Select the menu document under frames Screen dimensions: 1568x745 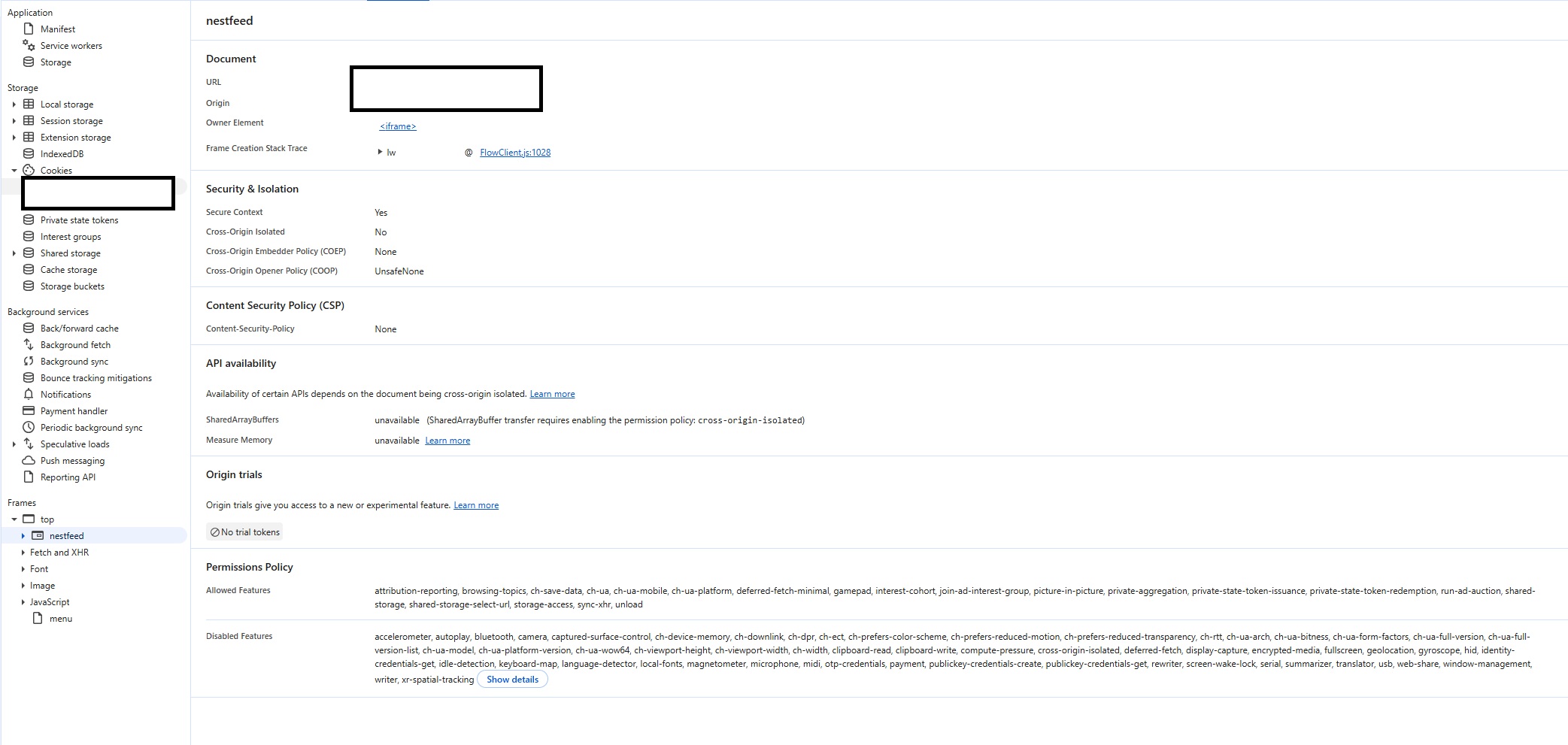pos(60,619)
